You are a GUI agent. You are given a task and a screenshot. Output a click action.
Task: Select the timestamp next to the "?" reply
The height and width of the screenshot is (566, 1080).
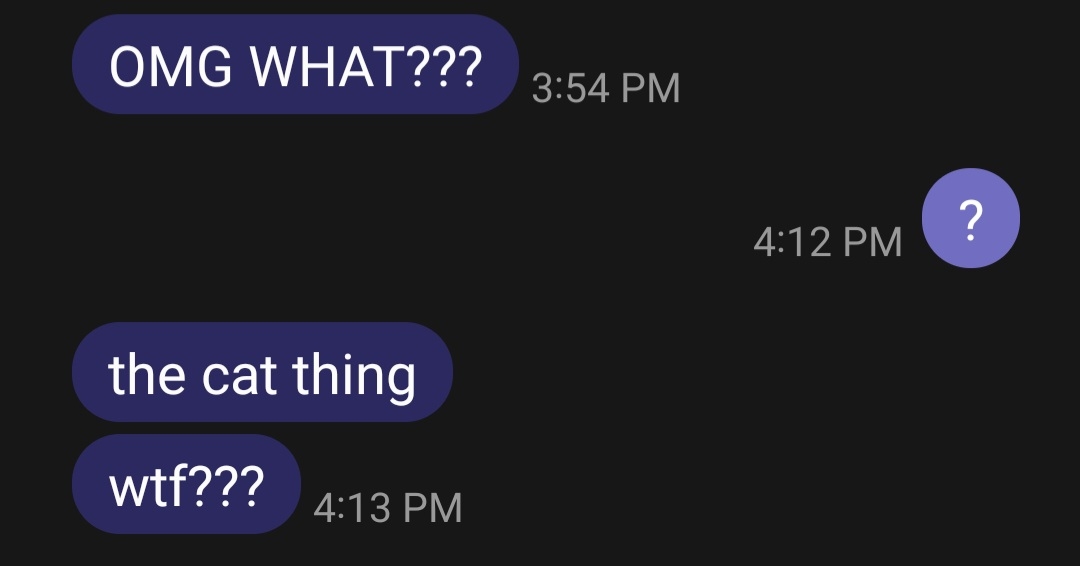[827, 242]
